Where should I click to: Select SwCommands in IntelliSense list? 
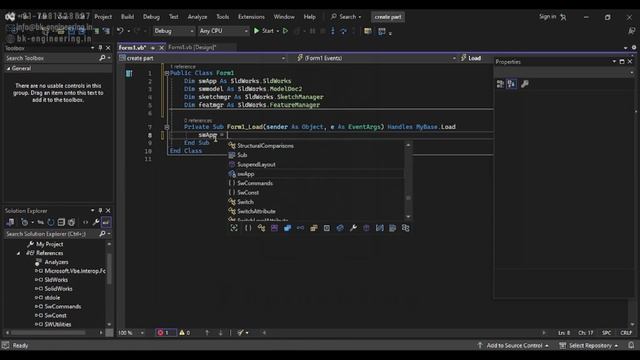[255, 183]
